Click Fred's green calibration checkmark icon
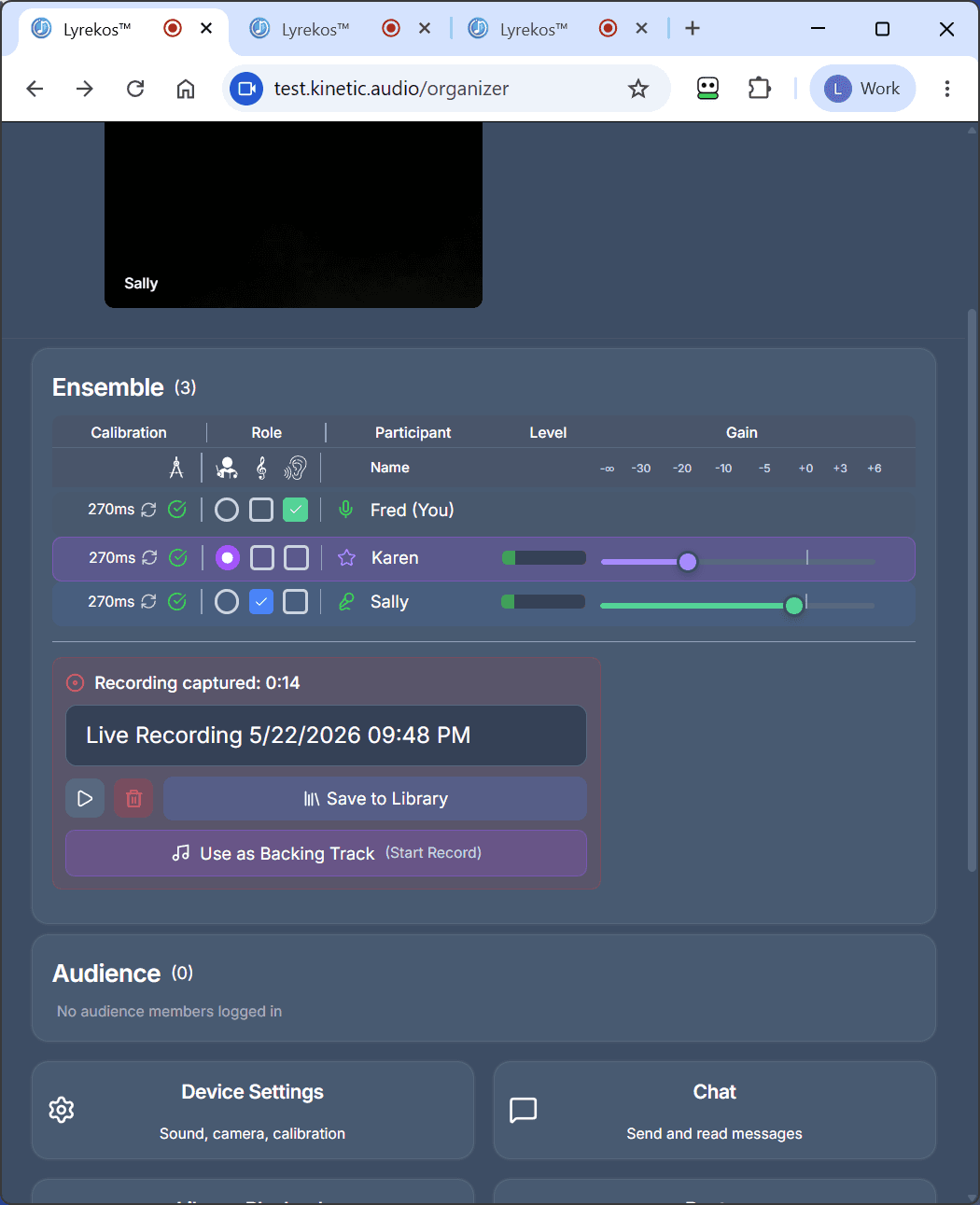980x1205 pixels. [176, 509]
